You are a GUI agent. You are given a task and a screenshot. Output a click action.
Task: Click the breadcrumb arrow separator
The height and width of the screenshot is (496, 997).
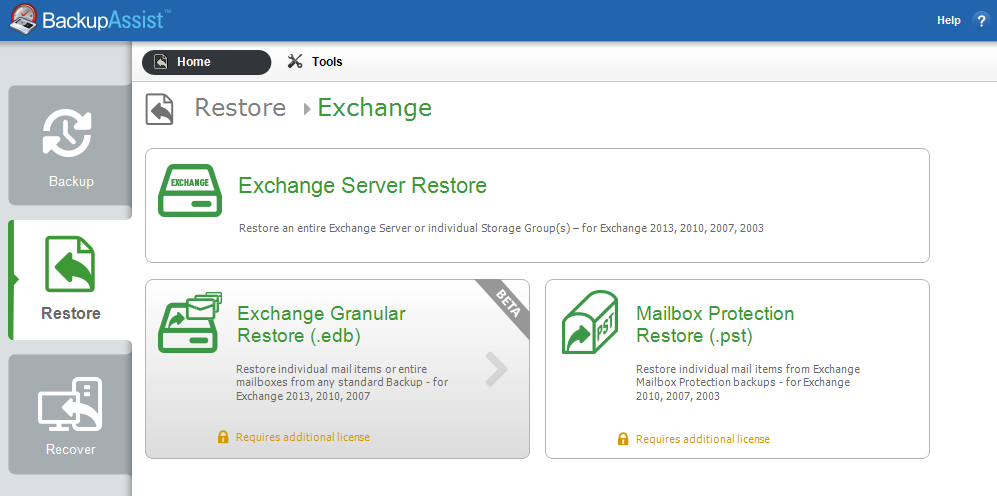(x=307, y=109)
